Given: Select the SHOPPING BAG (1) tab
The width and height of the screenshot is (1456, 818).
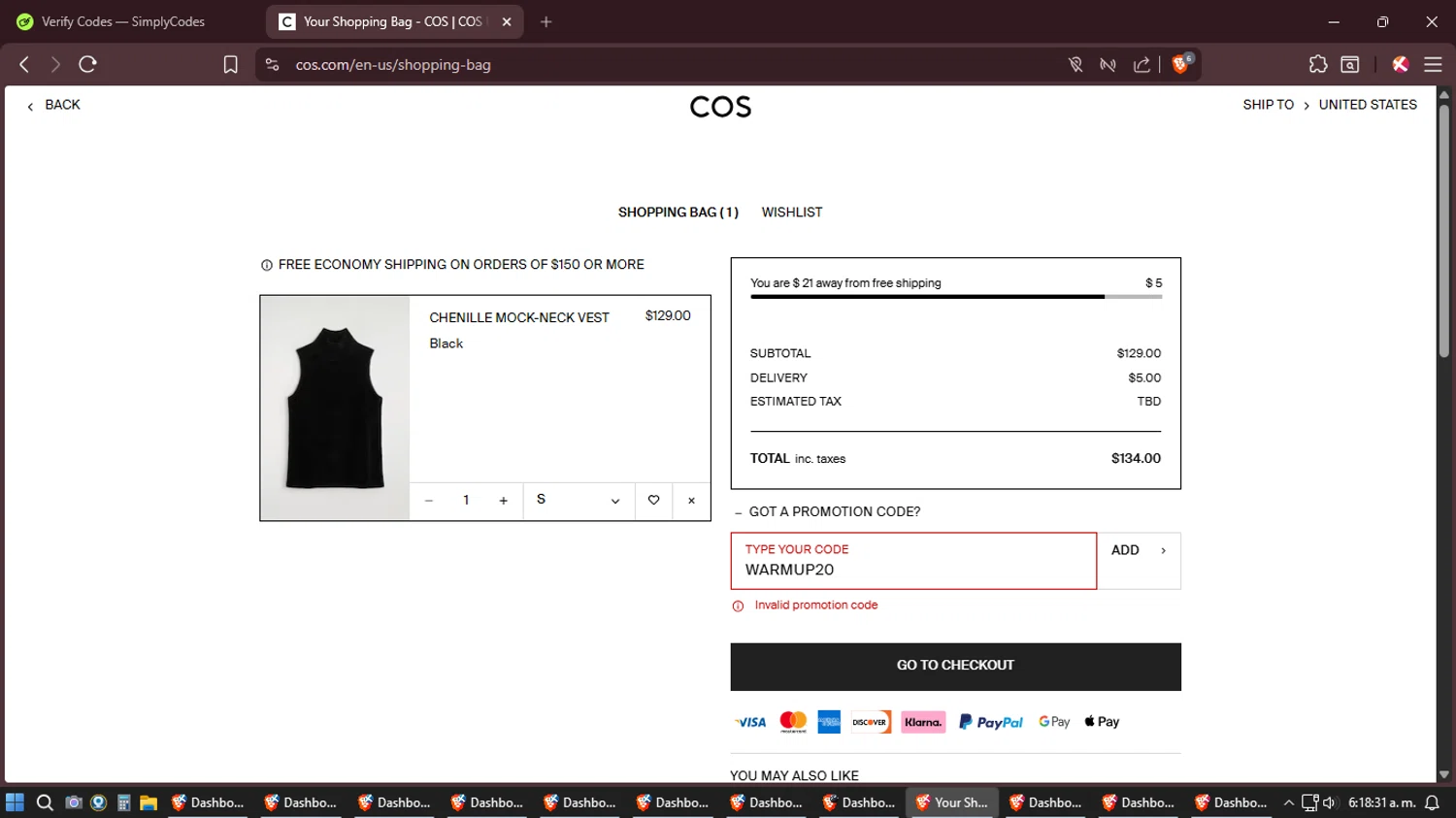Looking at the screenshot, I should pyautogui.click(x=678, y=212).
